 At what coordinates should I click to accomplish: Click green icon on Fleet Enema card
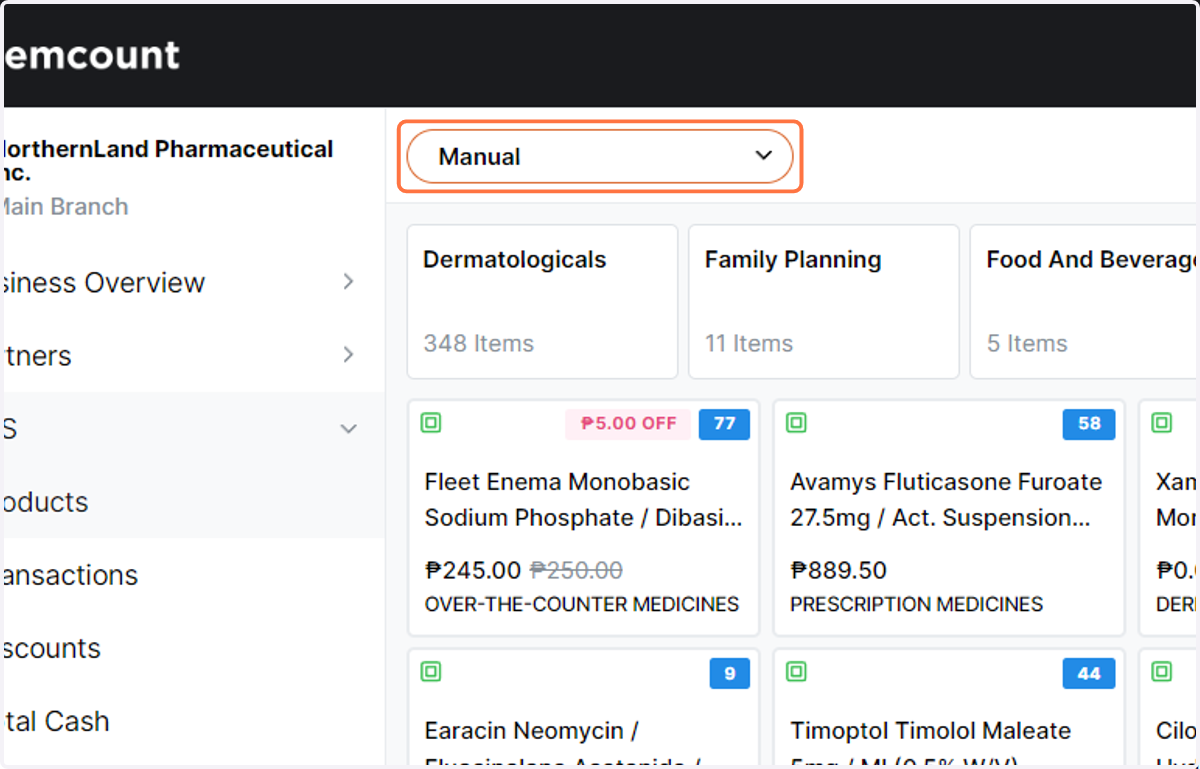(431, 423)
